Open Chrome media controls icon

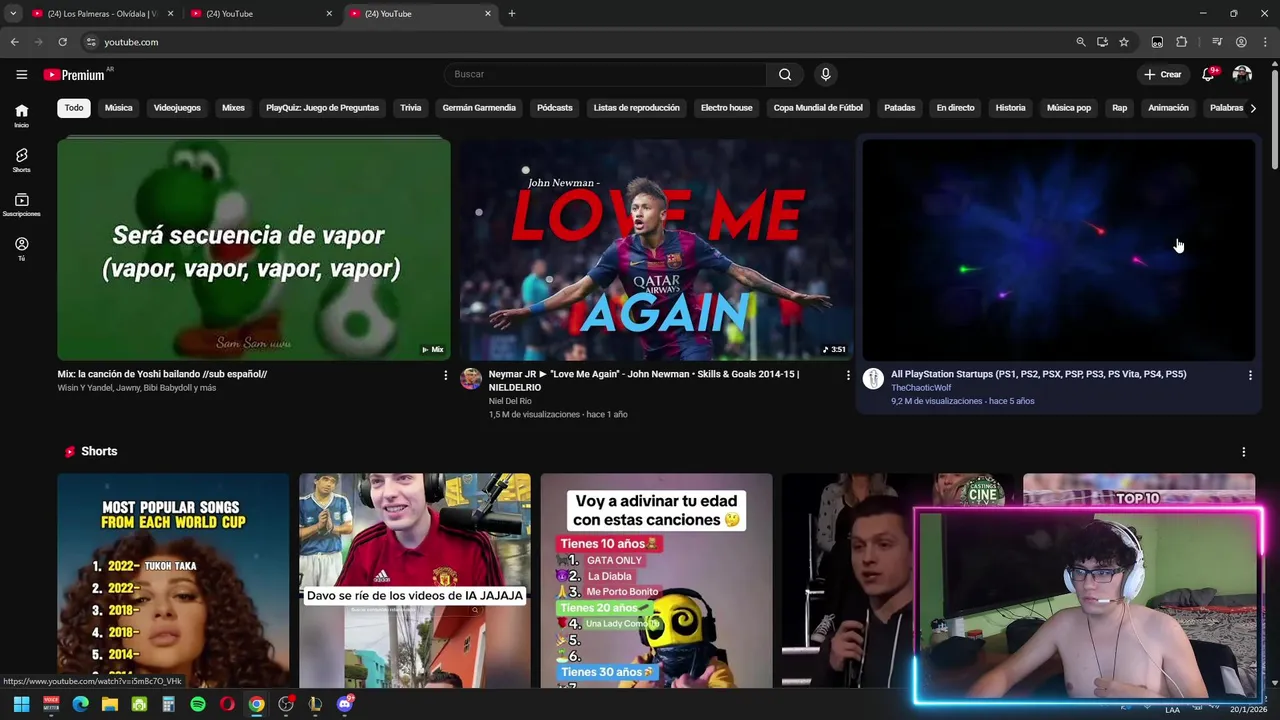click(x=1217, y=42)
